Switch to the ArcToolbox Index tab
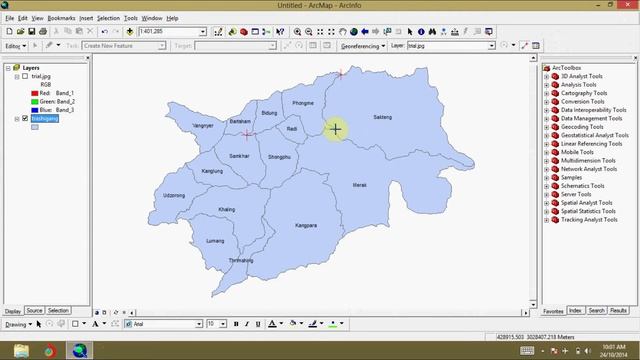This screenshot has width=640, height=360. 576,311
